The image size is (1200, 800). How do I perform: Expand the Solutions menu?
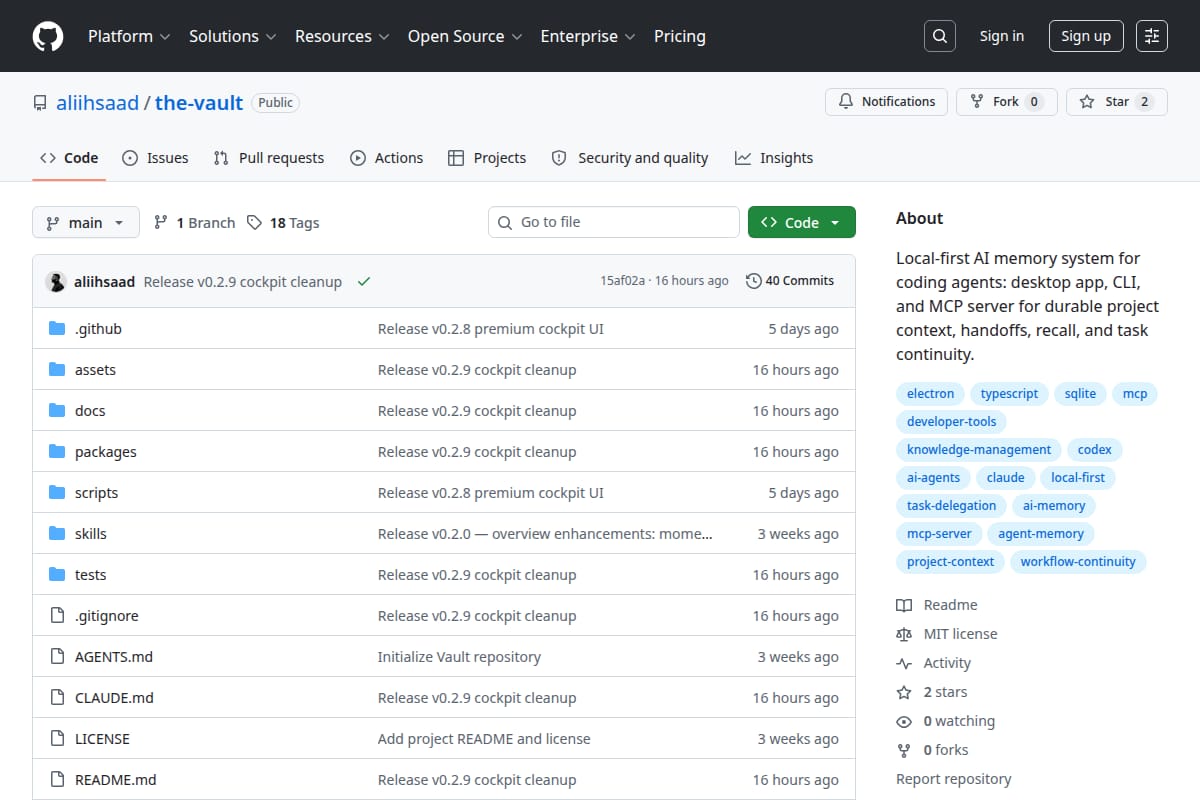pos(232,36)
